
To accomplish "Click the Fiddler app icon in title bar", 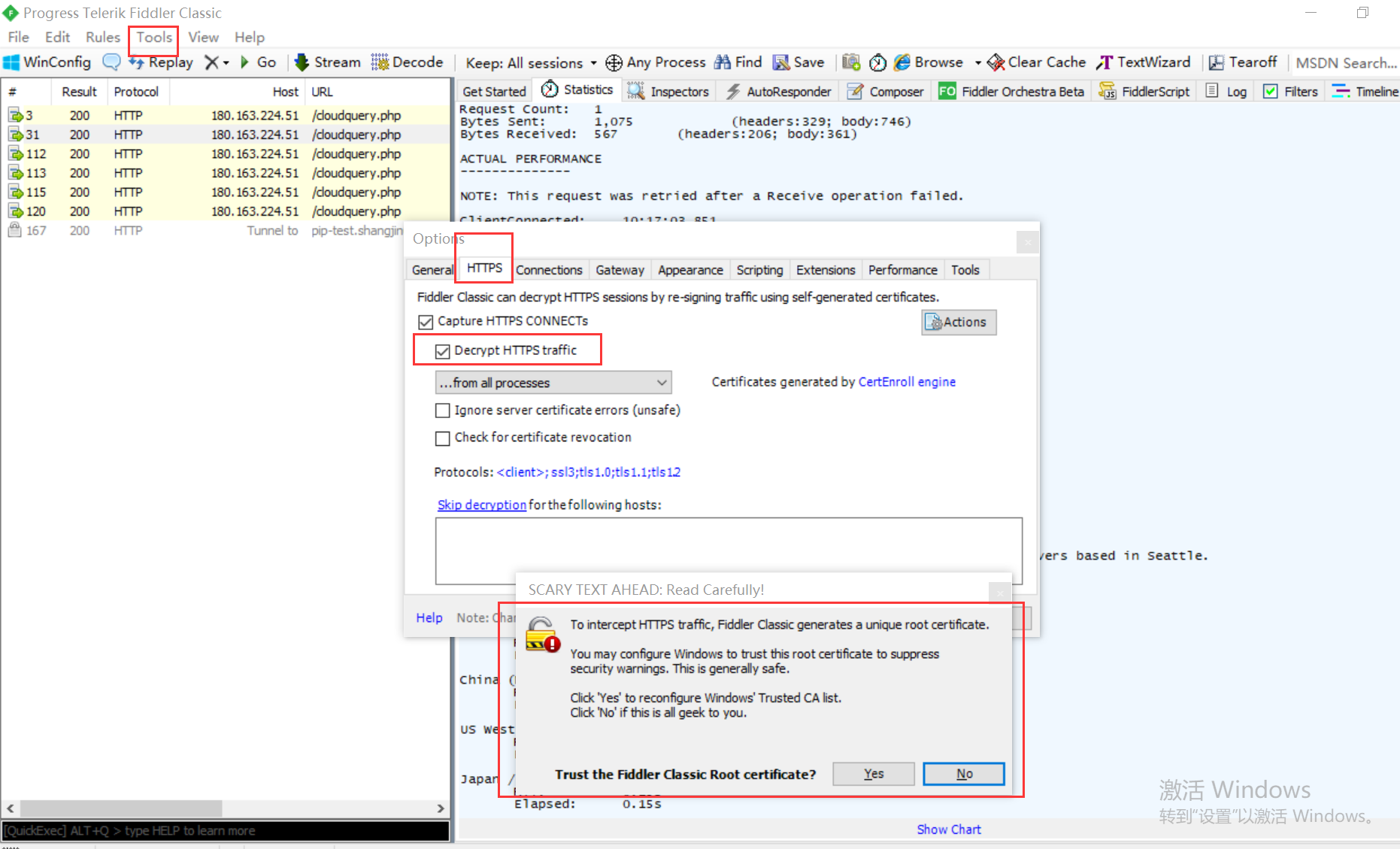I will click(x=11, y=13).
